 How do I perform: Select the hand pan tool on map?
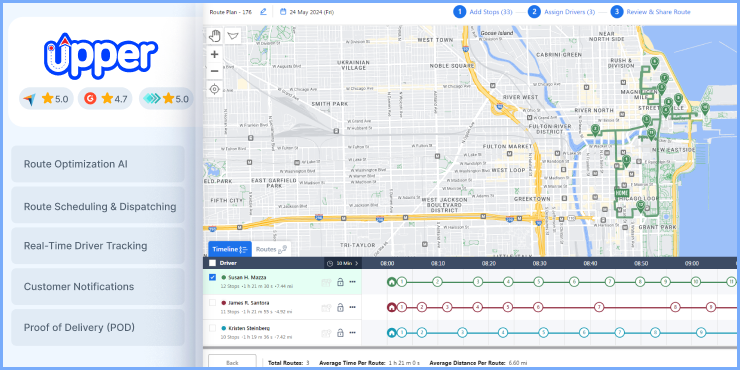click(x=215, y=35)
